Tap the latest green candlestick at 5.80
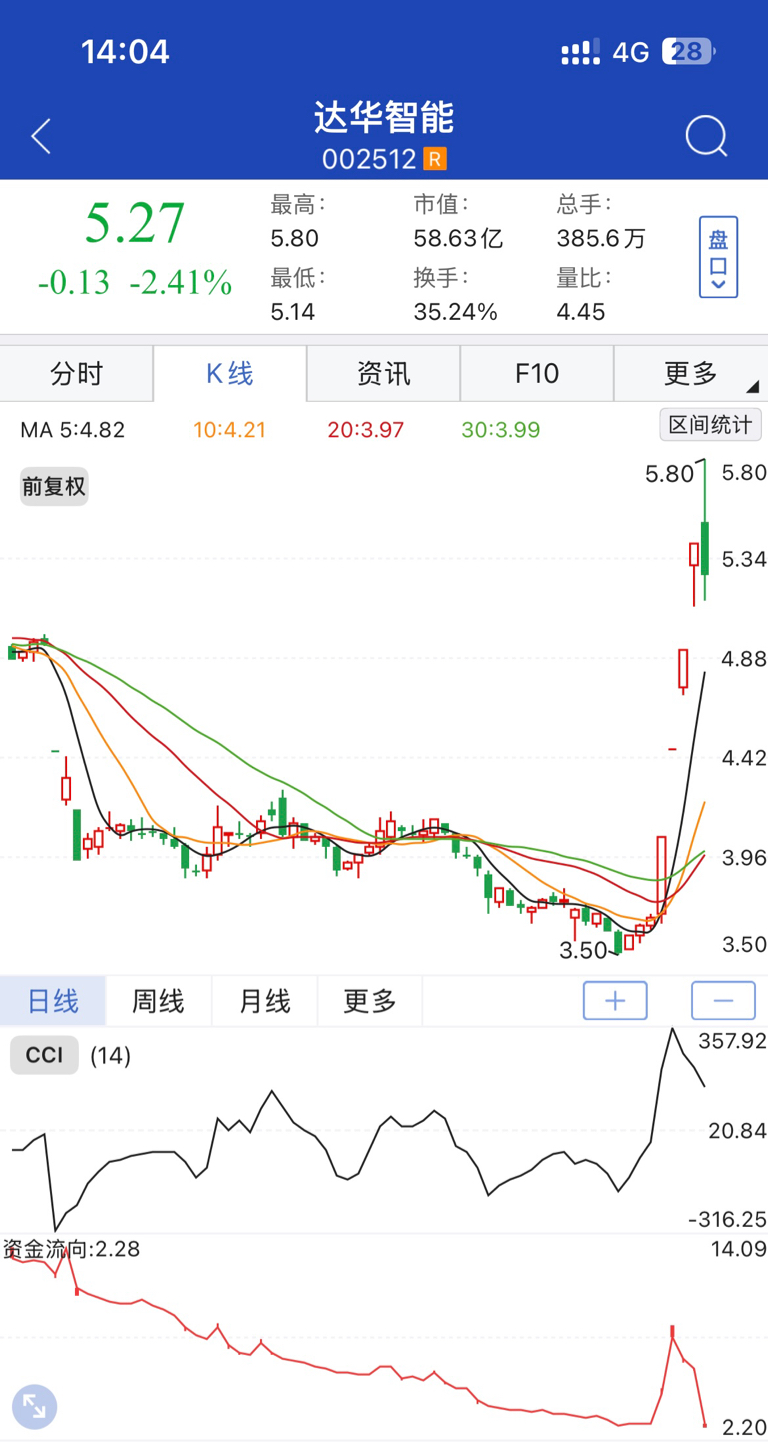The image size is (768, 1445). click(x=705, y=547)
